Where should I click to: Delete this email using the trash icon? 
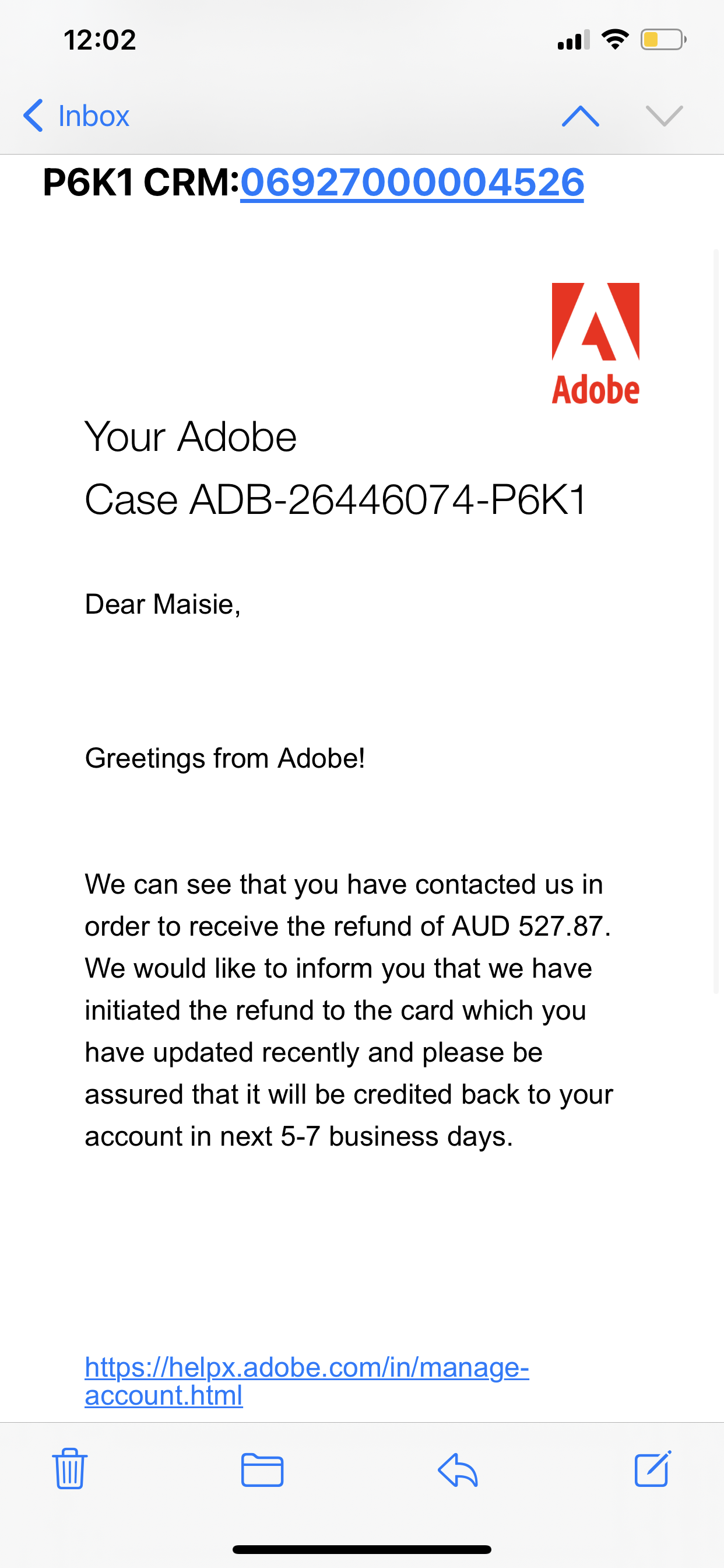click(69, 1471)
